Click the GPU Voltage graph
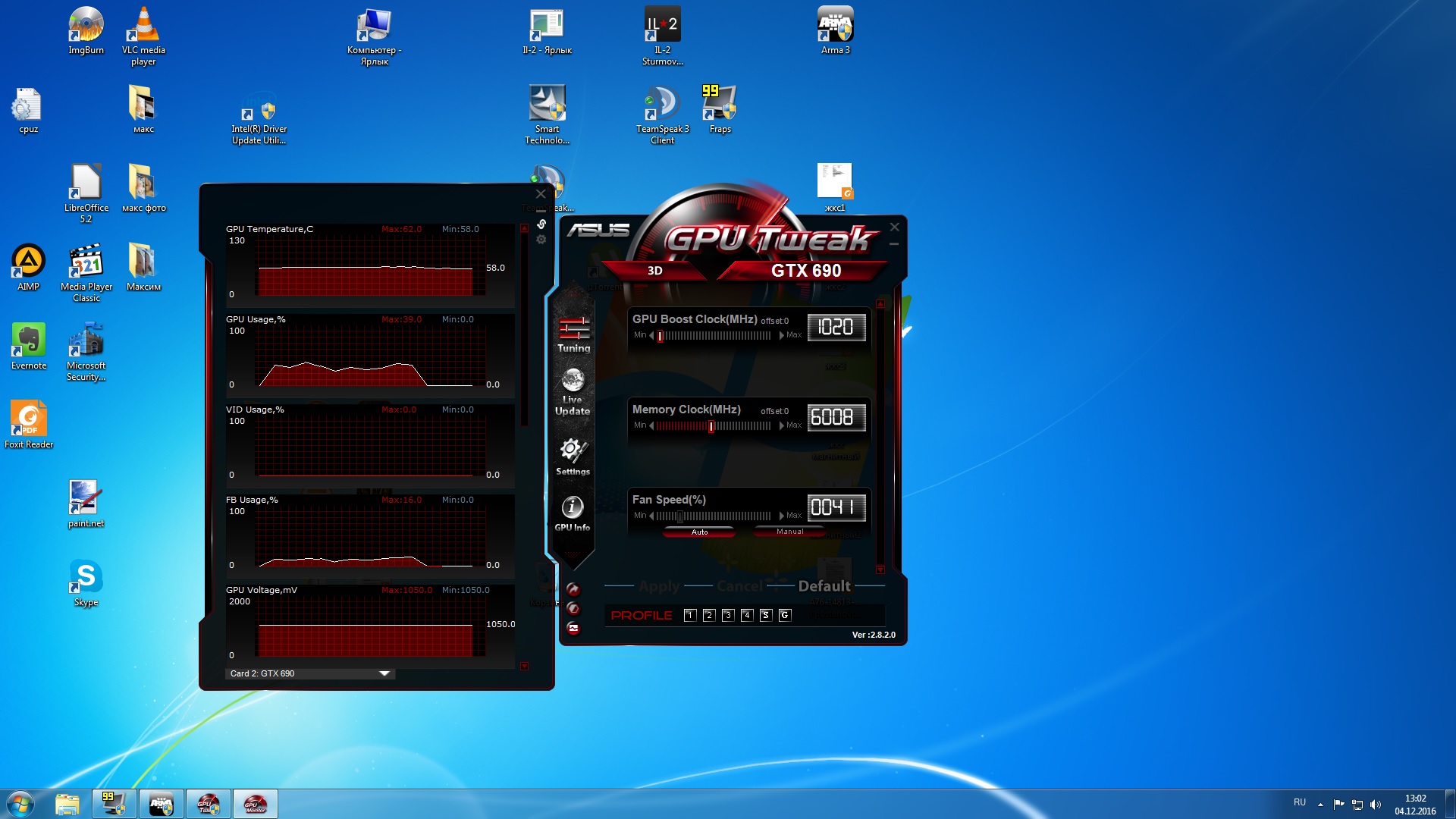 tap(369, 626)
